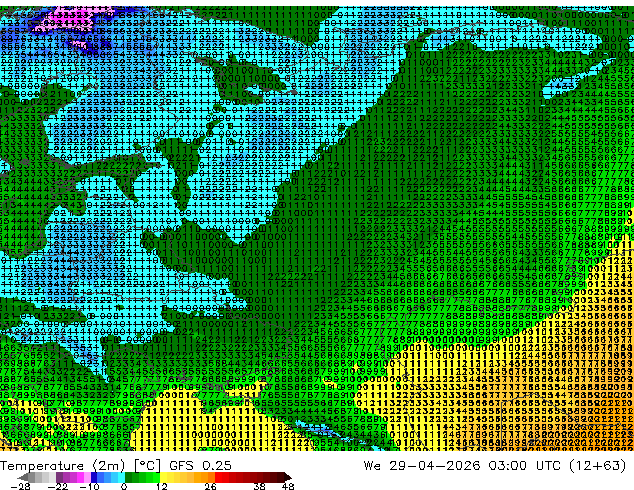
Task: Pick the dark purple legend swatch above -22
Action: tap(59, 477)
